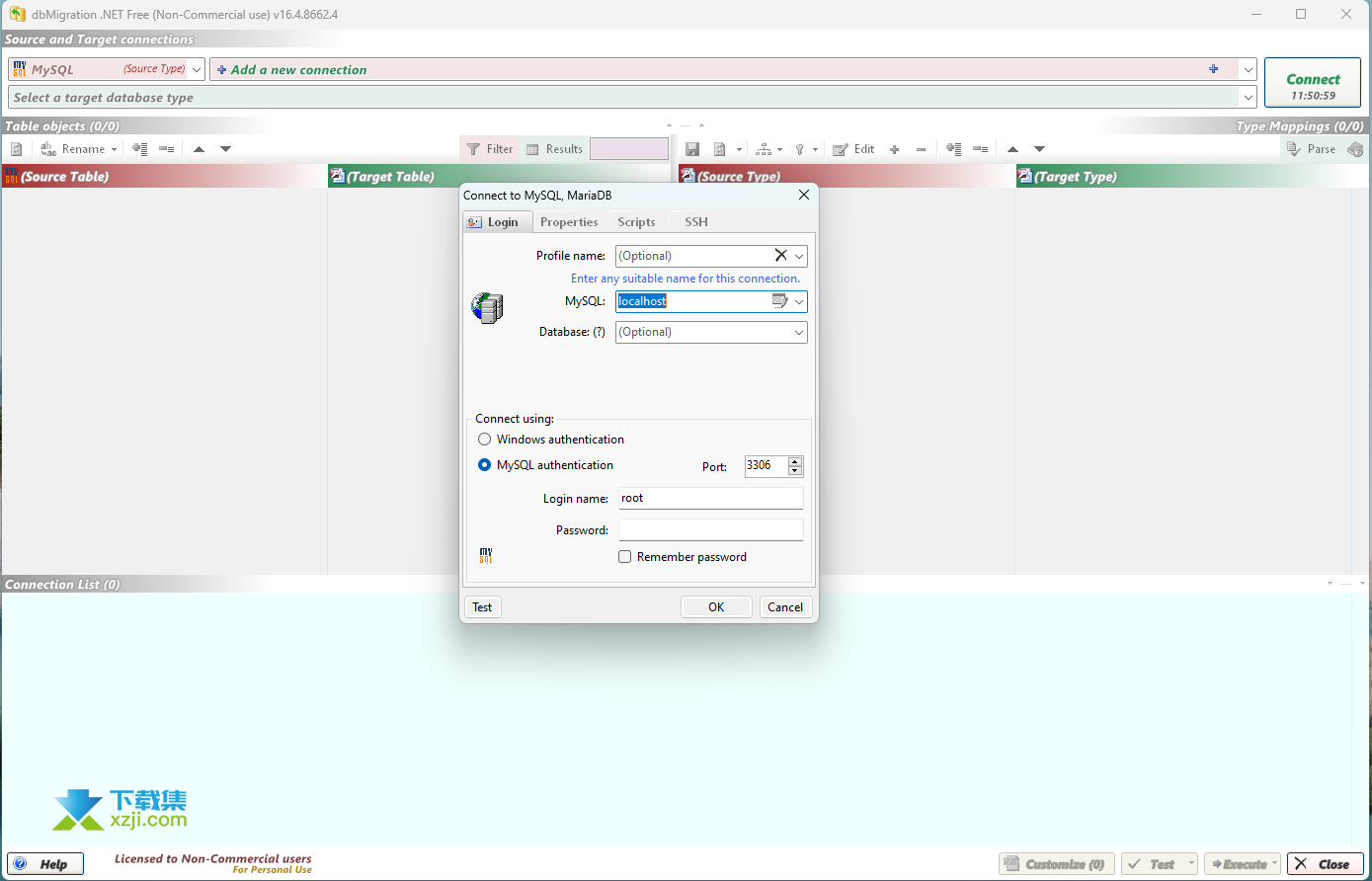Viewport: 1372px width, 881px height.
Task: Move table down with Table objects down arrow
Action: coord(225,149)
